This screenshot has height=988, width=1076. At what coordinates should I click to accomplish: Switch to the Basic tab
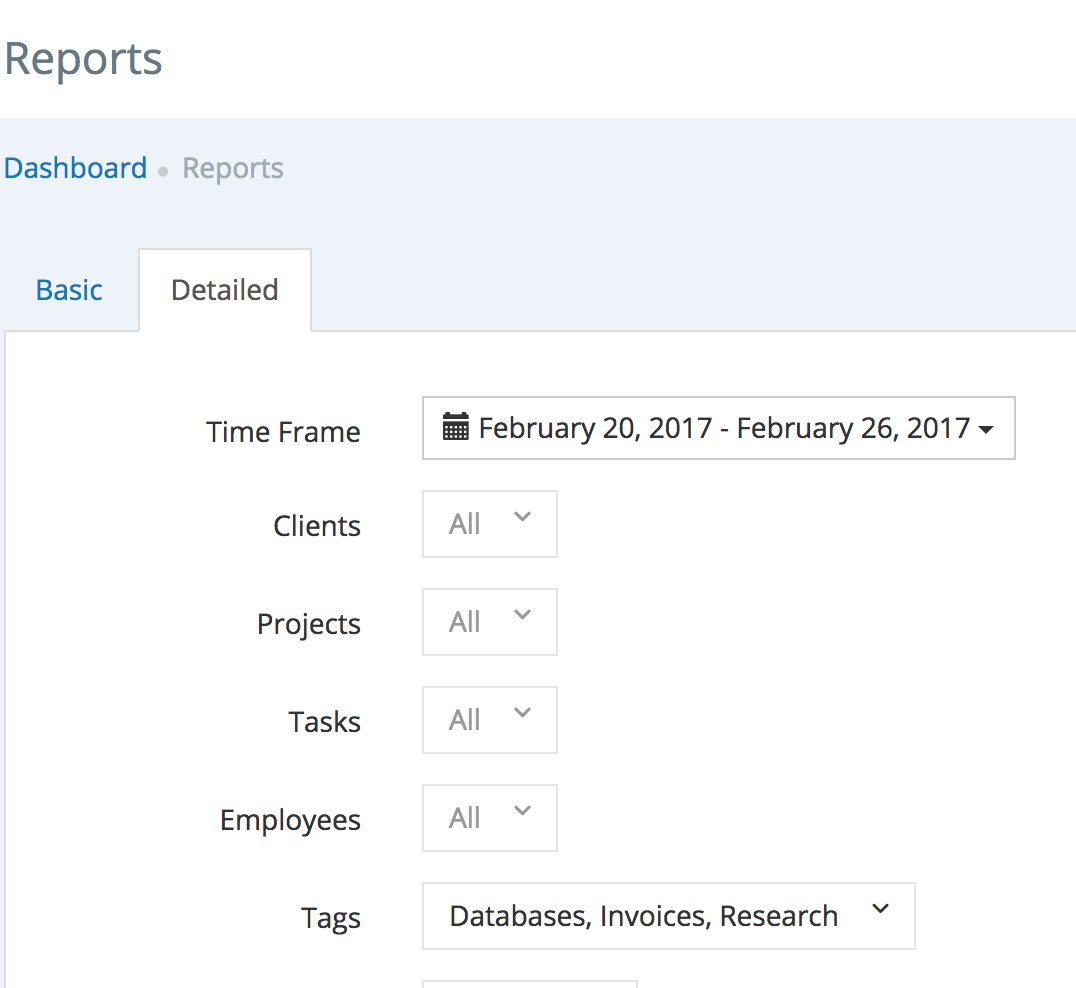tap(69, 290)
